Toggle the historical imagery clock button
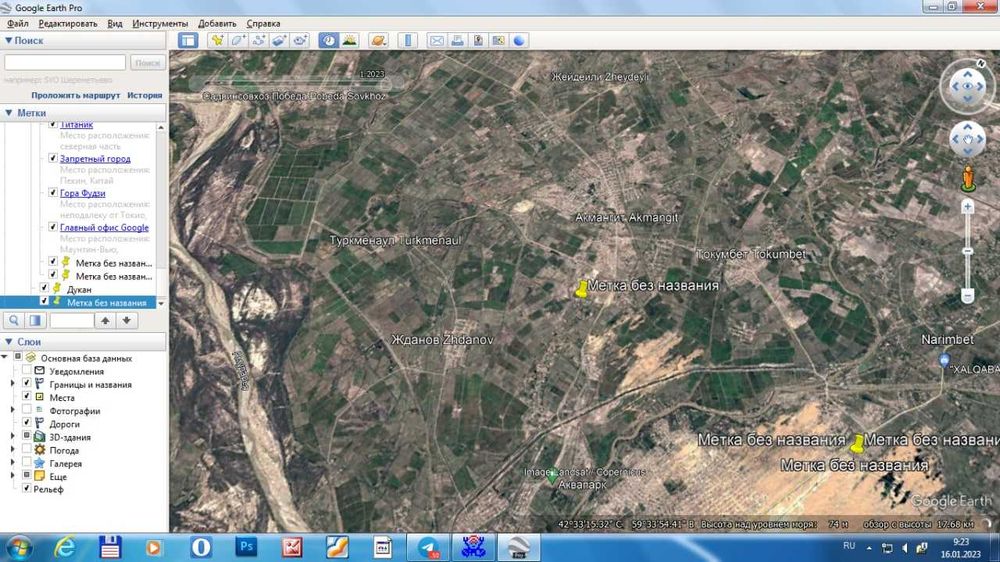 pyautogui.click(x=328, y=40)
